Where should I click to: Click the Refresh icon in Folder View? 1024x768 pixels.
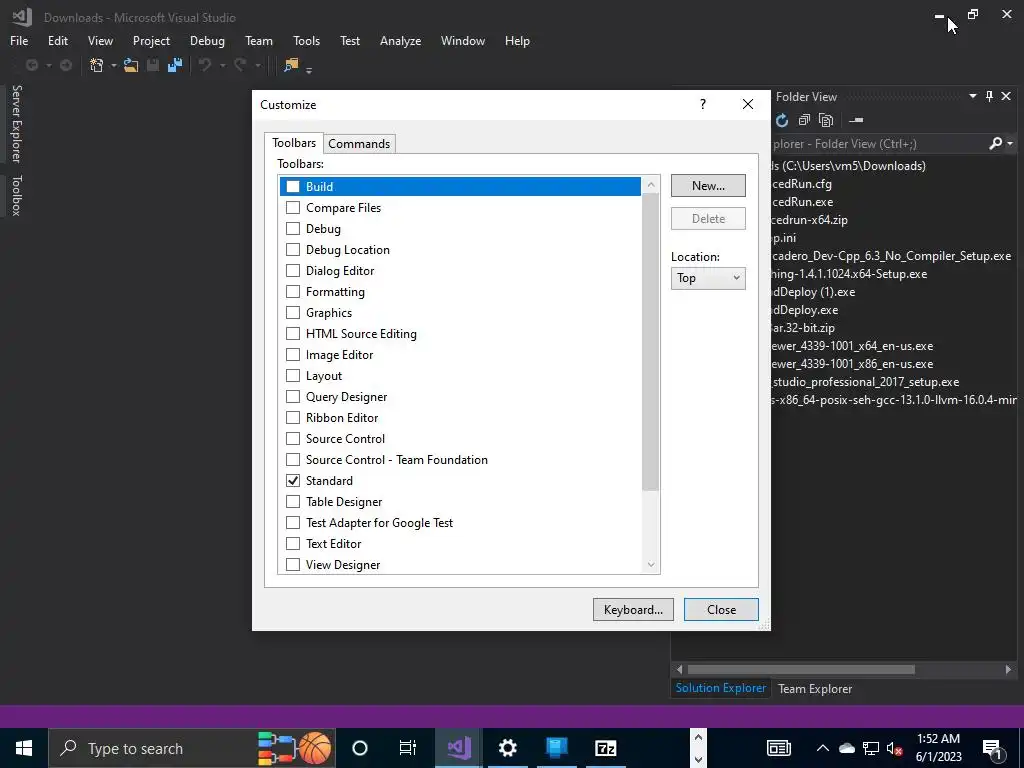(782, 120)
